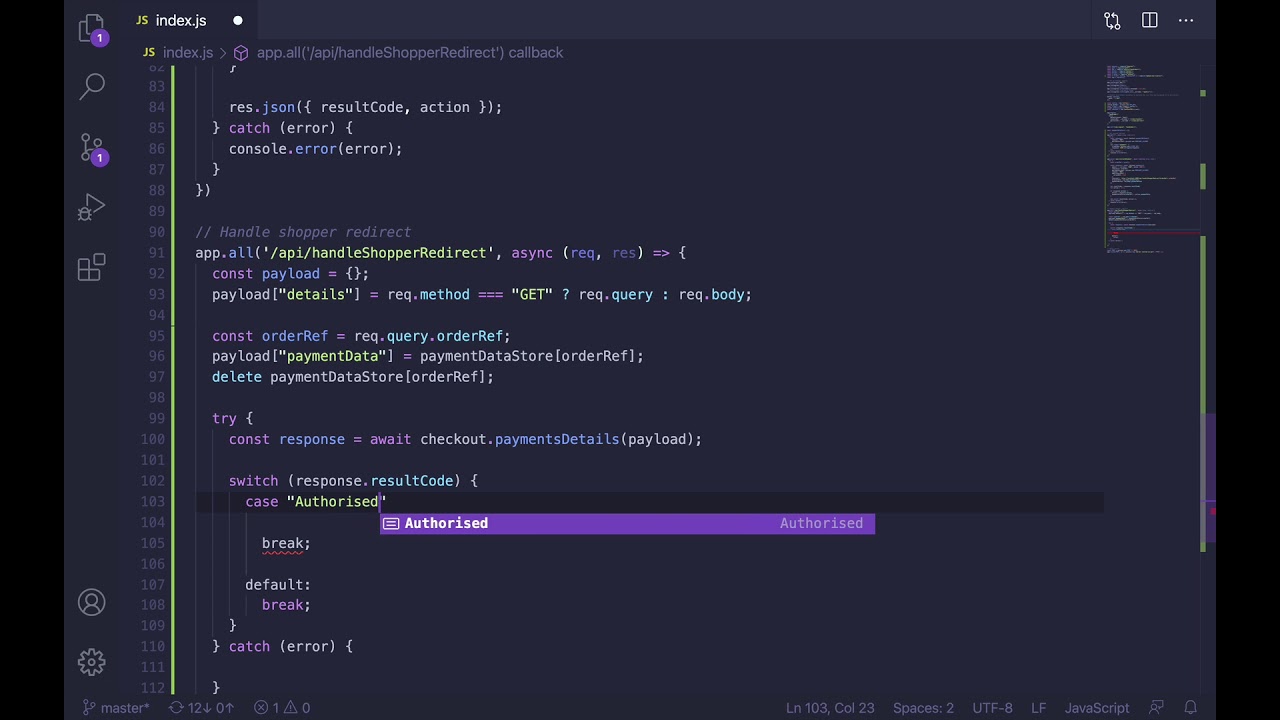This screenshot has width=1280, height=720.
Task: Split the editor to the right
Action: pos(1150,21)
